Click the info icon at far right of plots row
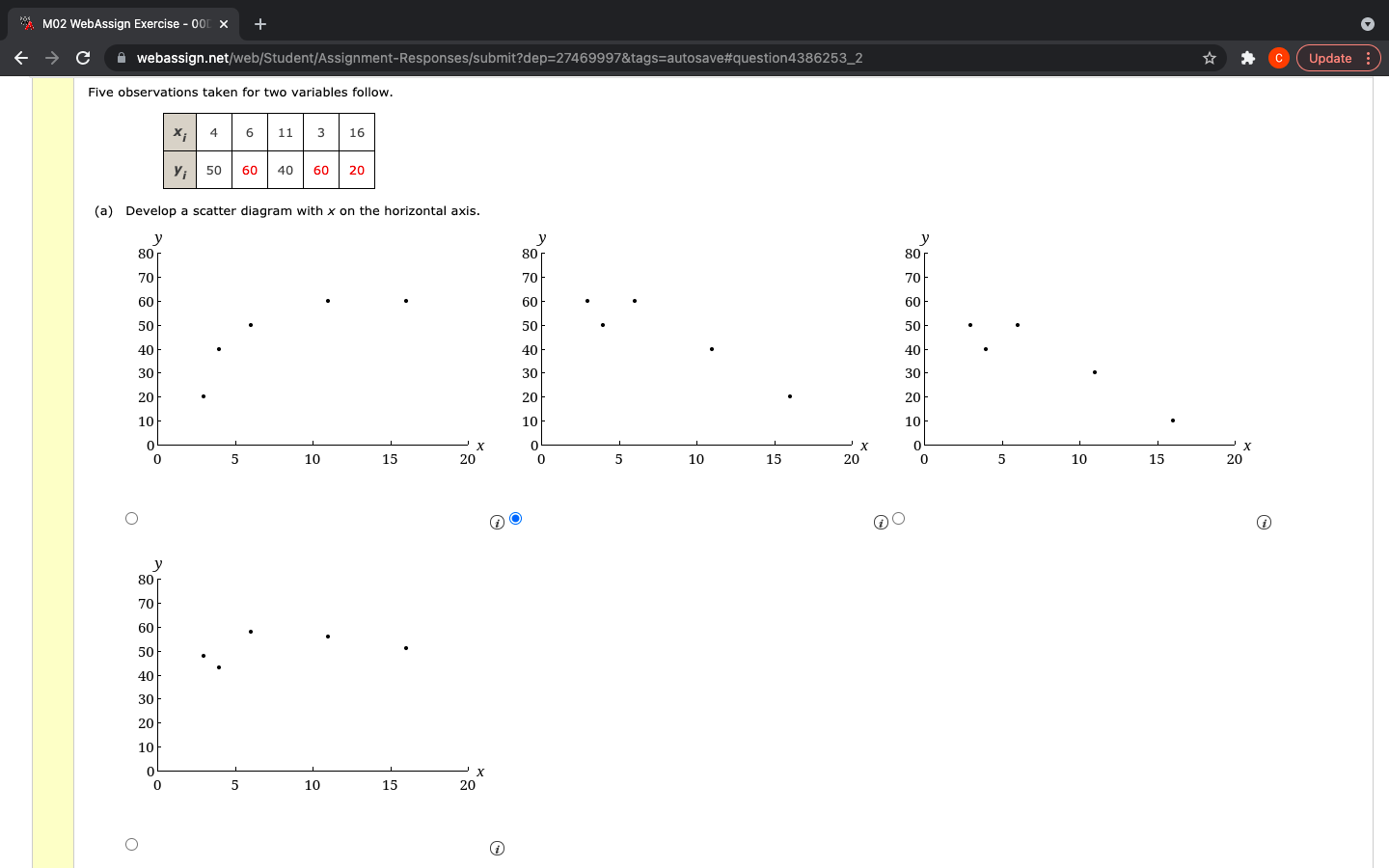1389x868 pixels. (1264, 522)
